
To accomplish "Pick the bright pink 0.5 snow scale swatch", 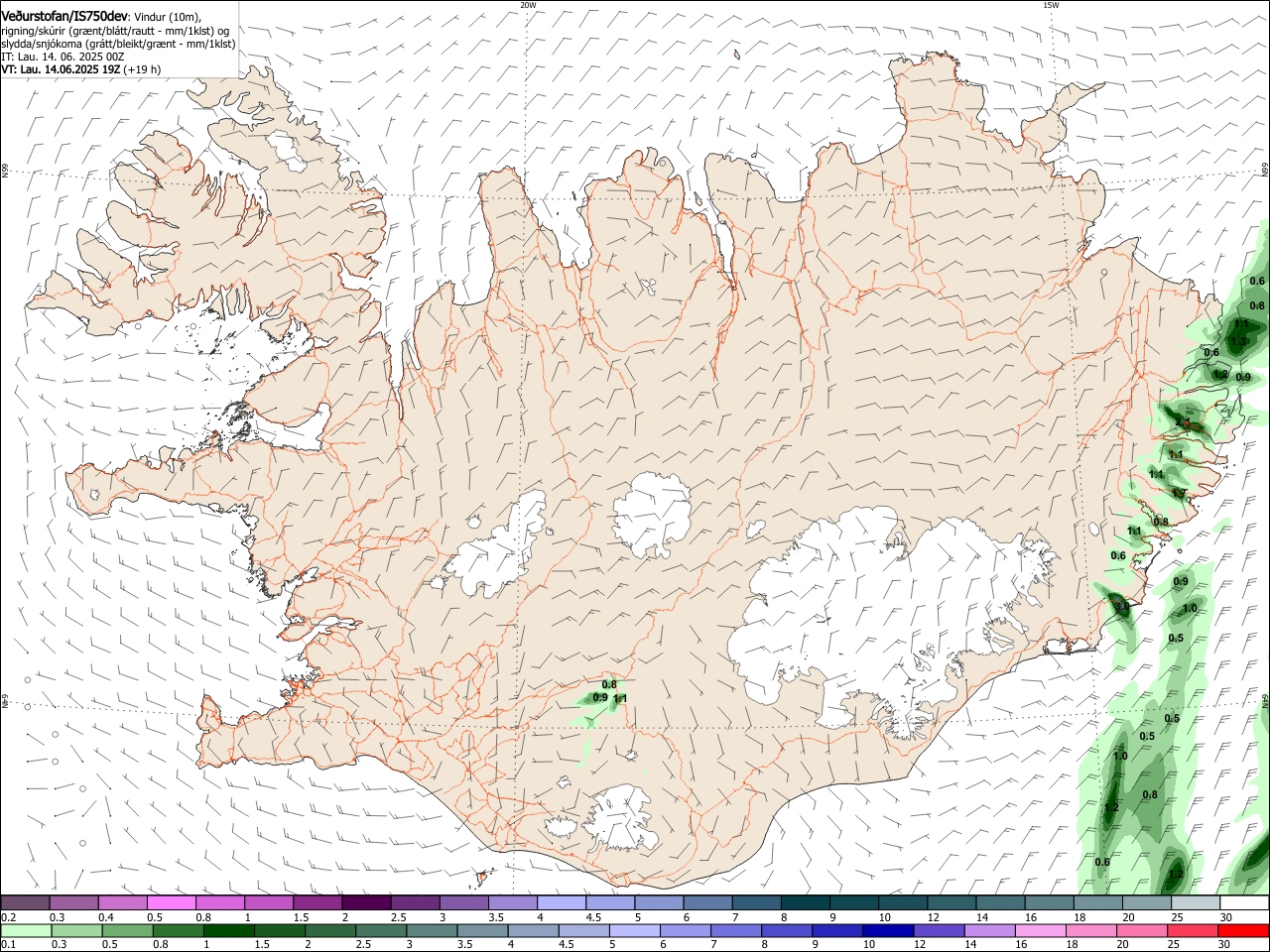I will coord(171,902).
